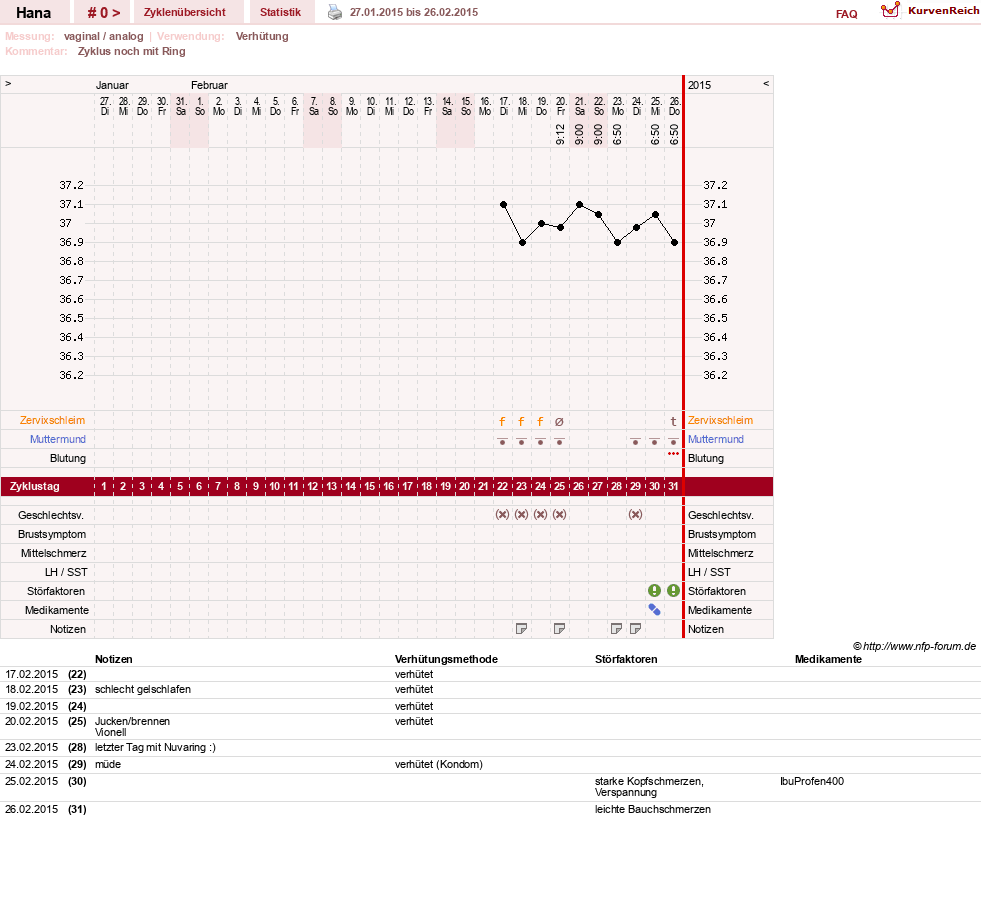This screenshot has width=981, height=906.
Task: Click date range '27.01.2015 bis 26.02.2015'
Action: (x=414, y=13)
